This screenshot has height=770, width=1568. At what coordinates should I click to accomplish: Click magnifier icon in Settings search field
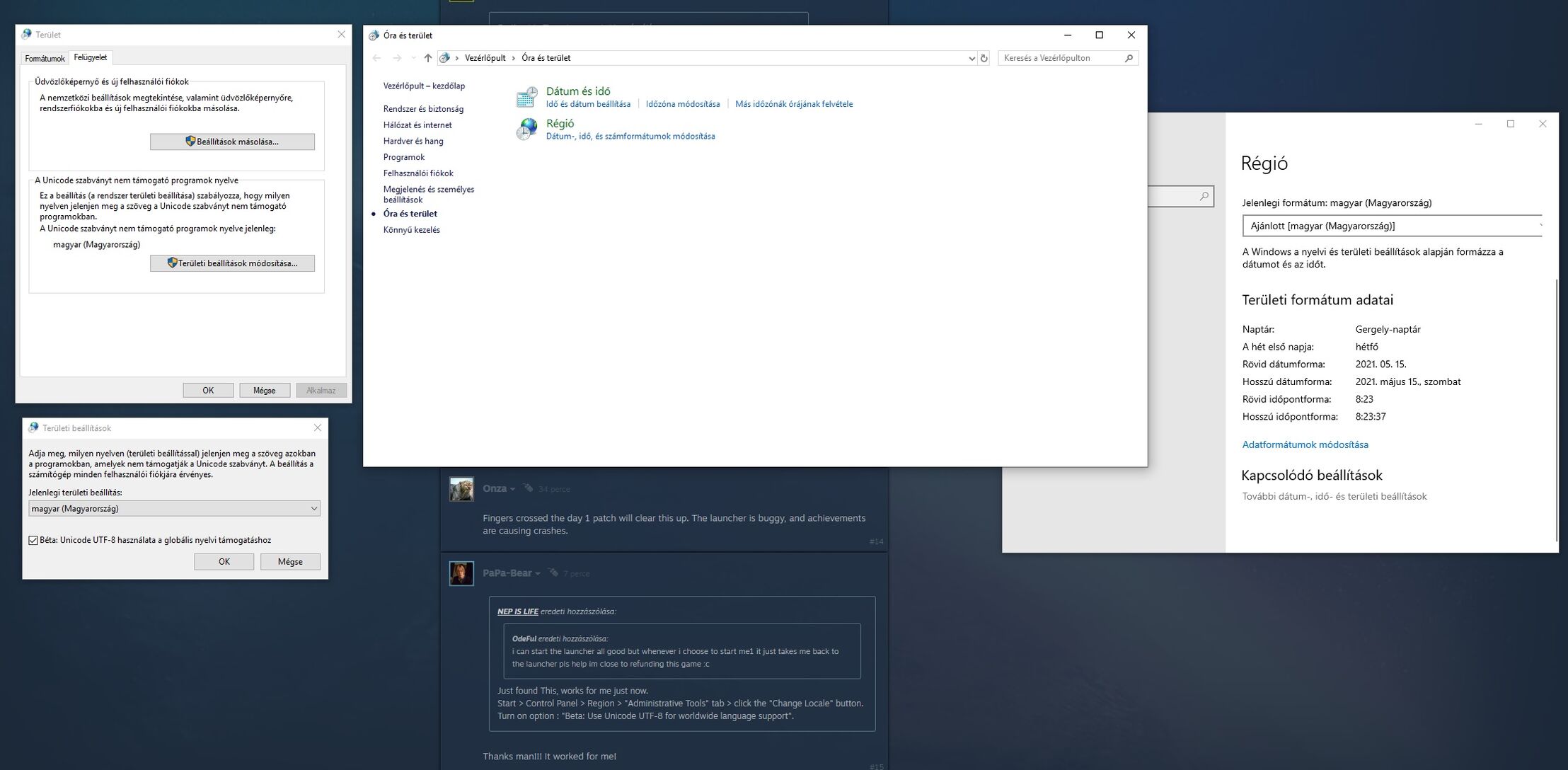1204,196
